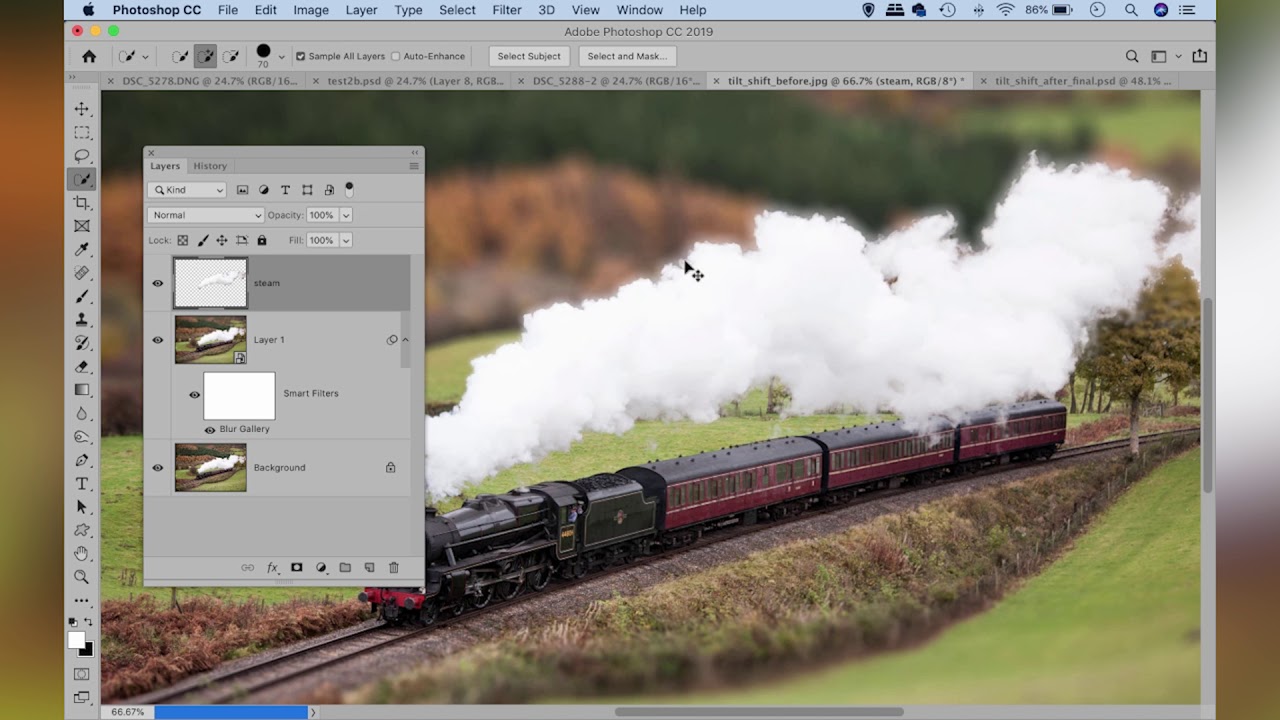This screenshot has width=1280, height=720.
Task: Click the Select Subject button
Action: pyautogui.click(x=529, y=57)
